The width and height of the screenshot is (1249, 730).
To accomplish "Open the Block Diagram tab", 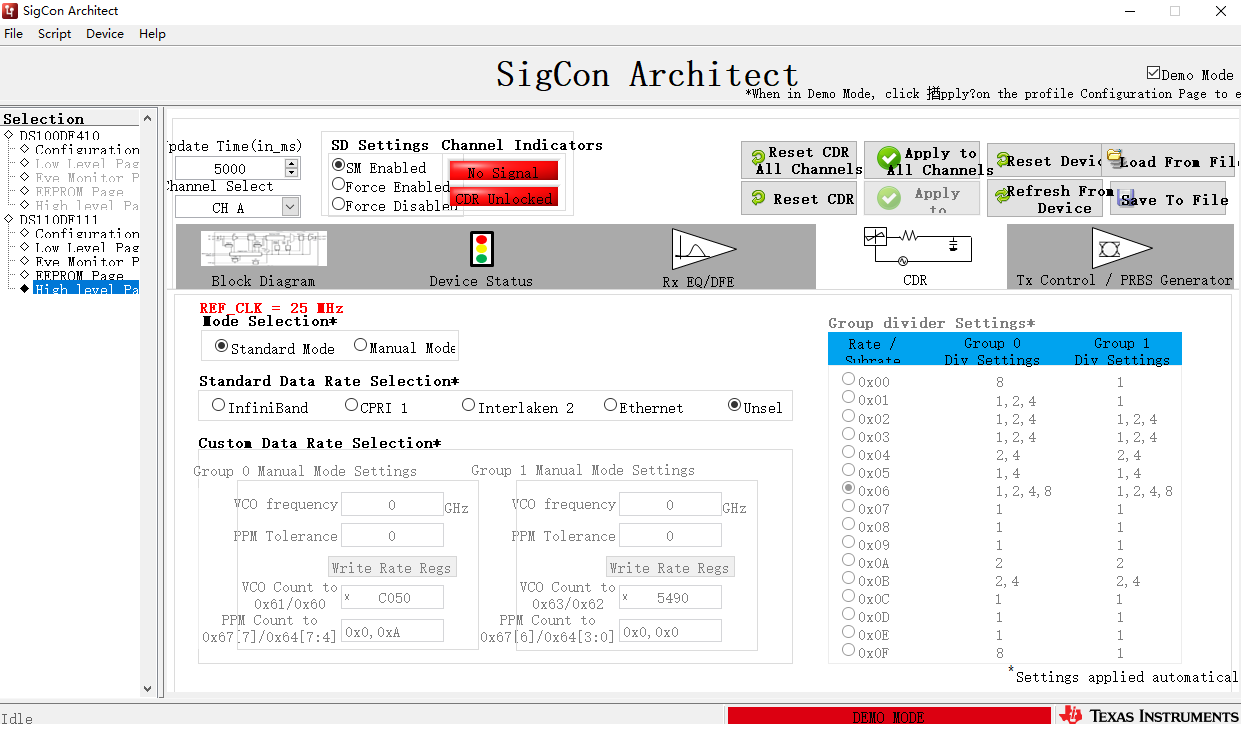I will (x=263, y=258).
